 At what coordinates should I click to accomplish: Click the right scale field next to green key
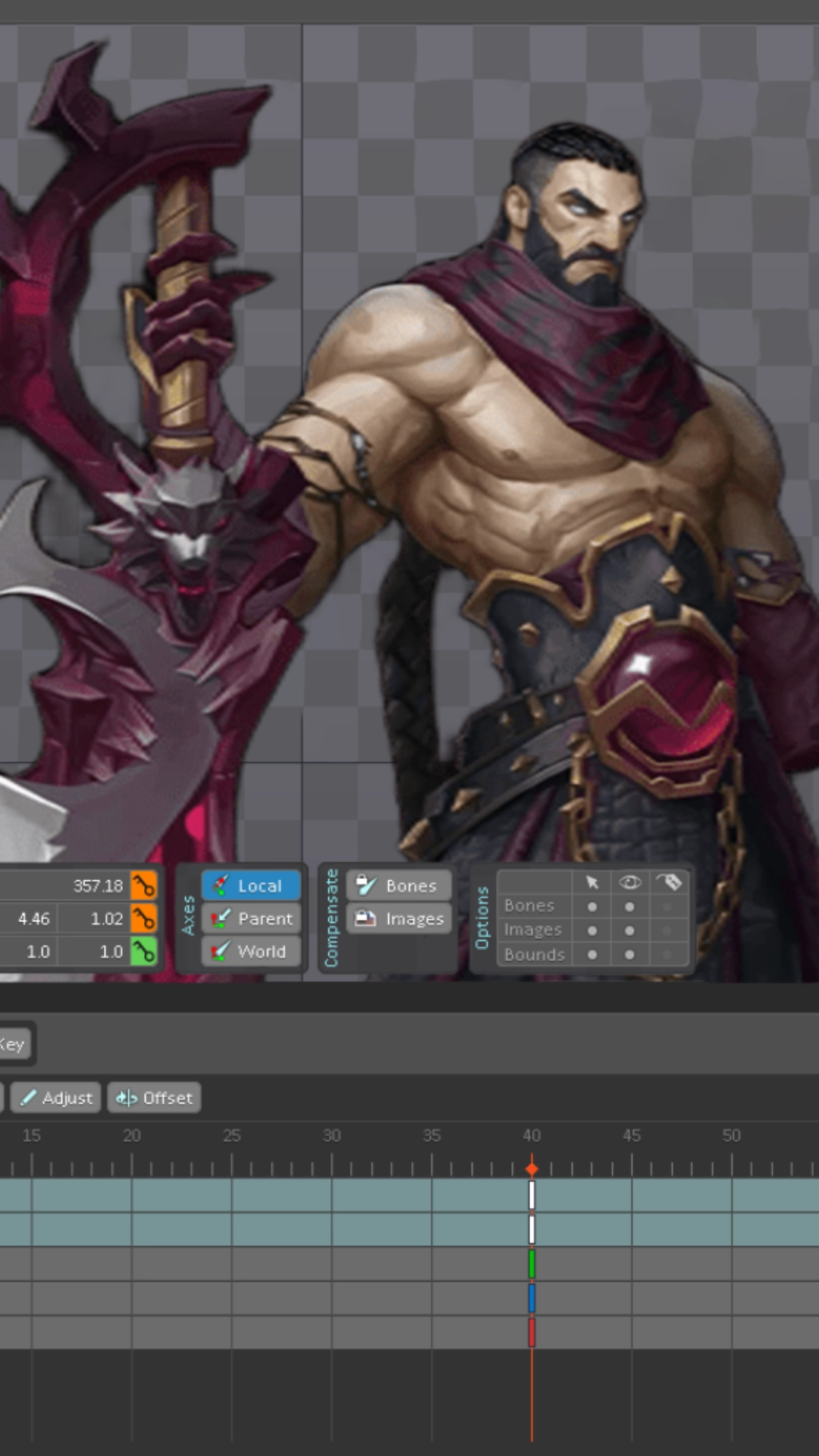[x=93, y=951]
